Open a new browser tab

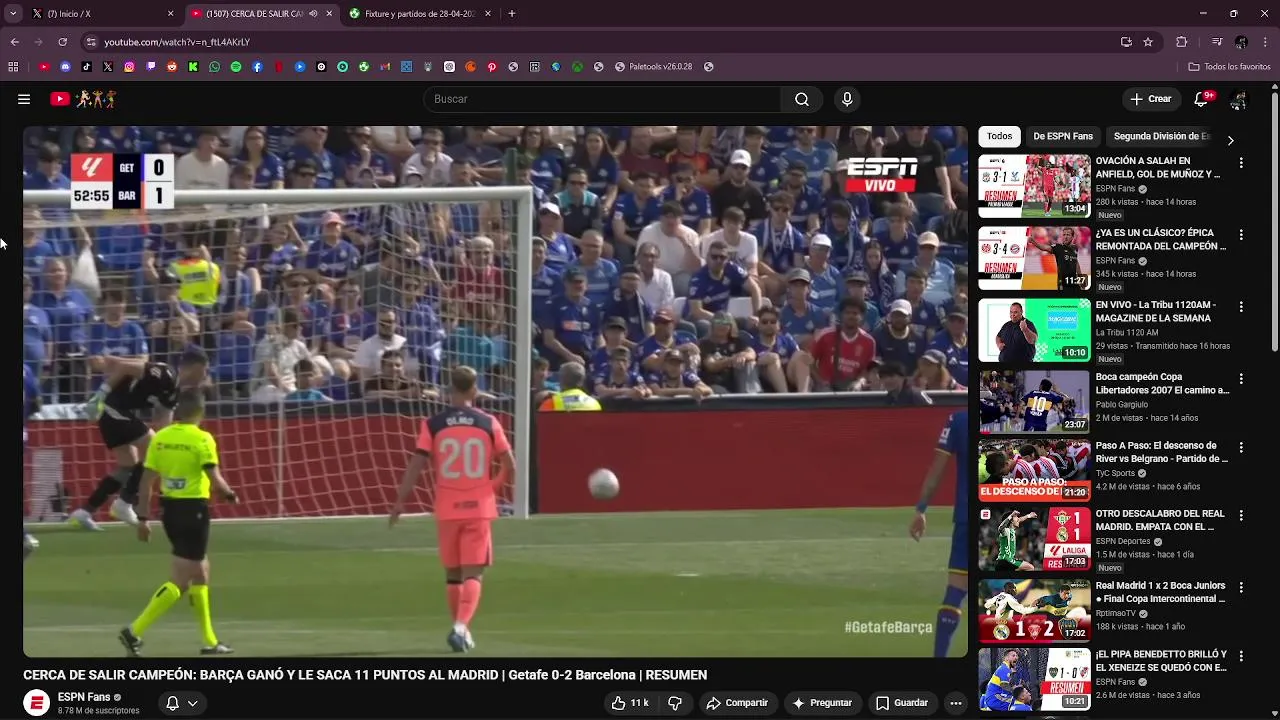[512, 14]
